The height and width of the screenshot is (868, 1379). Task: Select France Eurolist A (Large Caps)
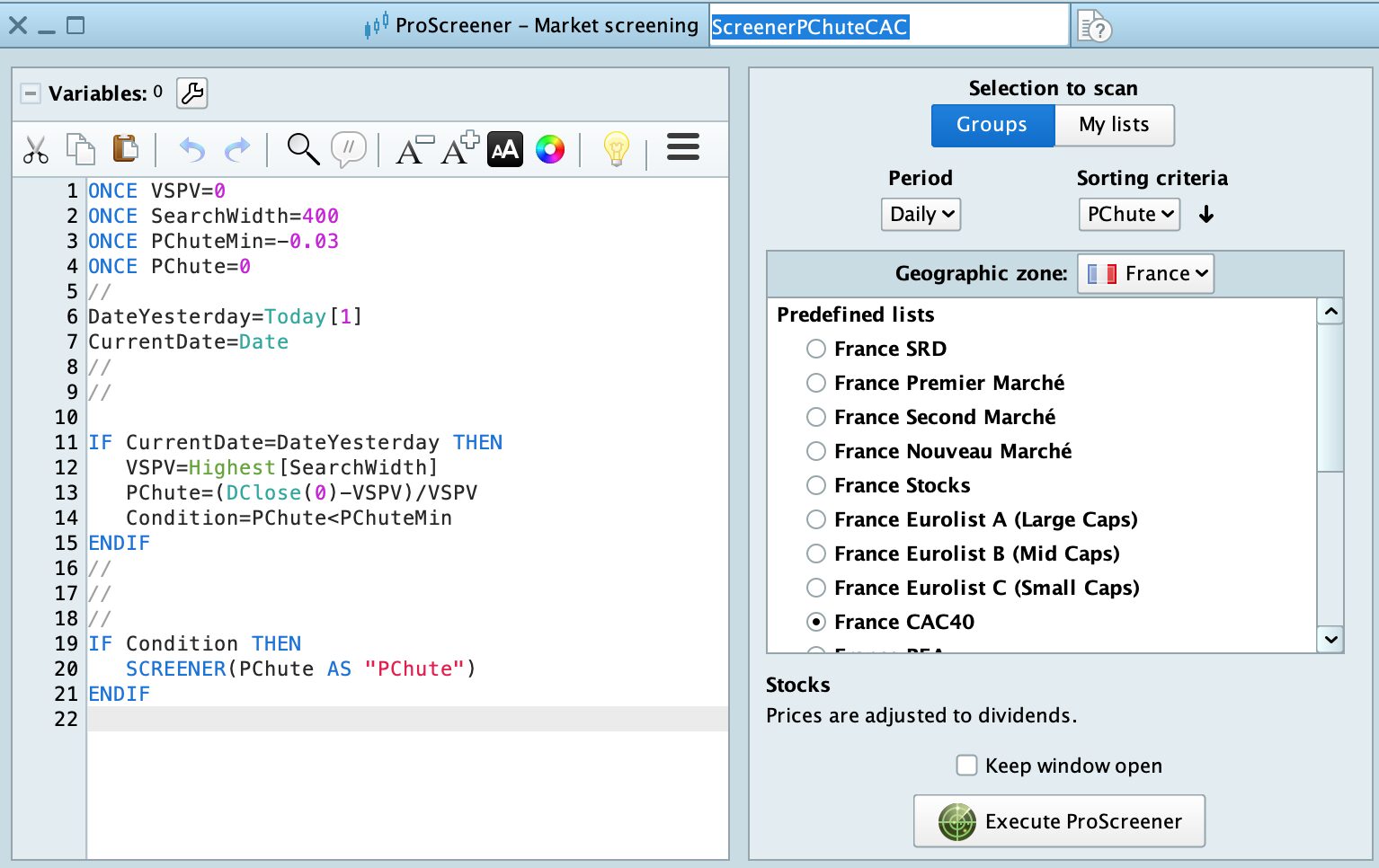(816, 519)
